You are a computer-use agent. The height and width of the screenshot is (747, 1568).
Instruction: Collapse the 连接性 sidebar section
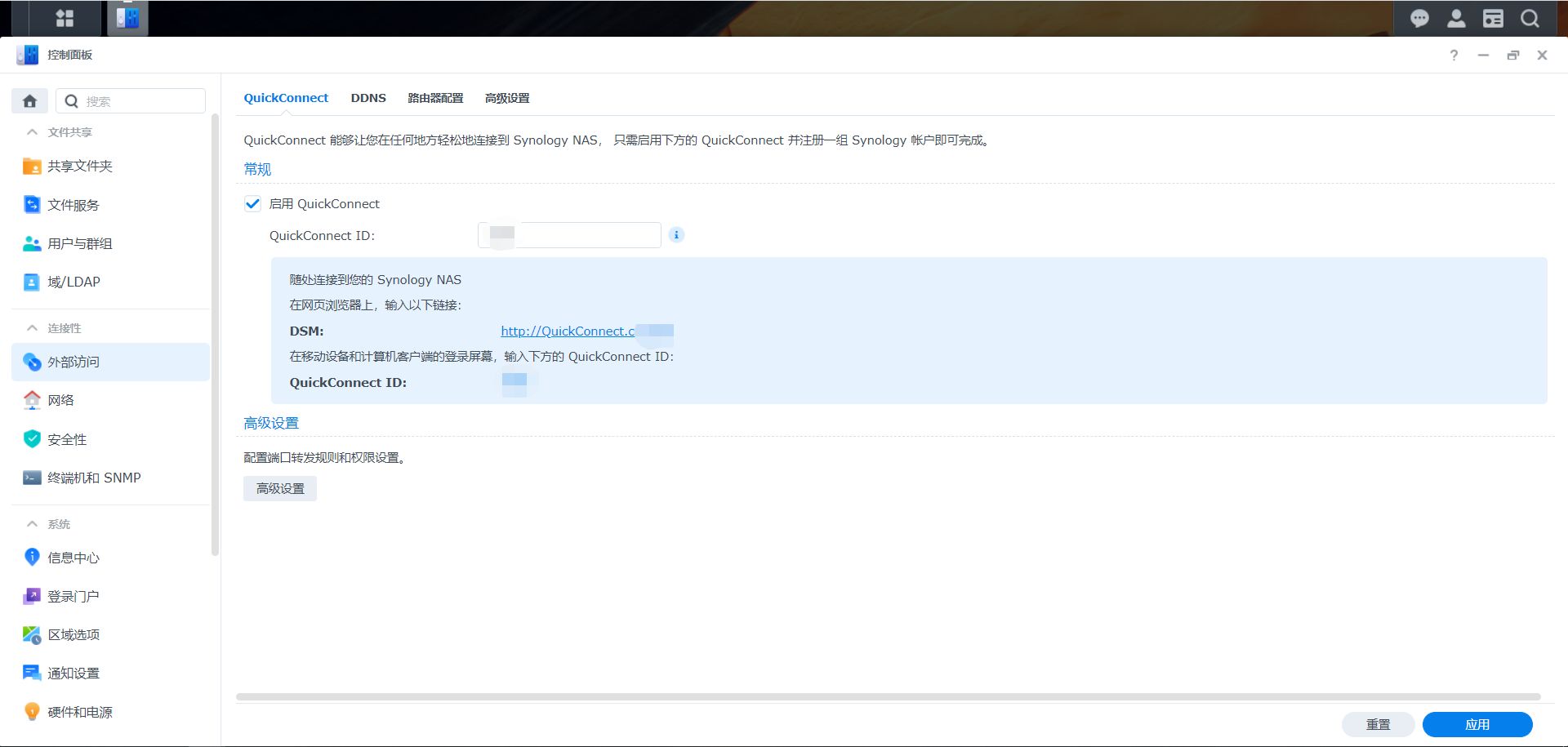pyautogui.click(x=32, y=328)
